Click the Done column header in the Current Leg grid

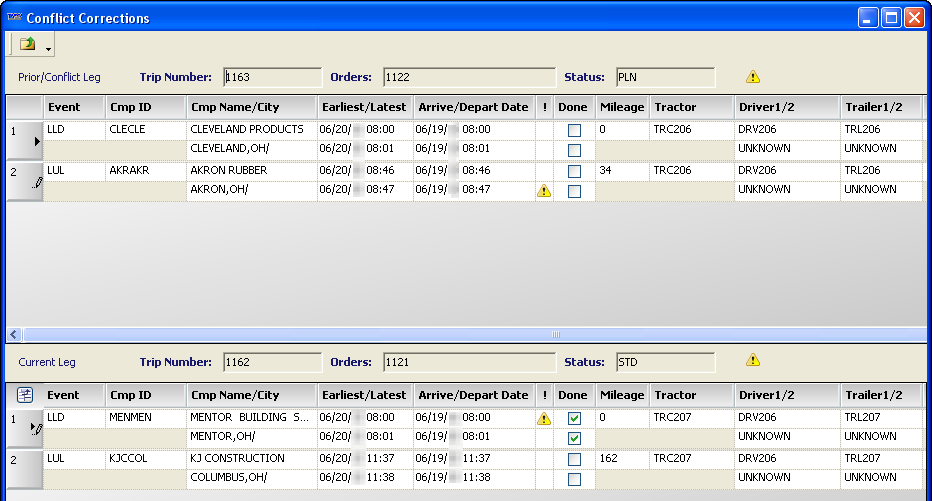(574, 395)
